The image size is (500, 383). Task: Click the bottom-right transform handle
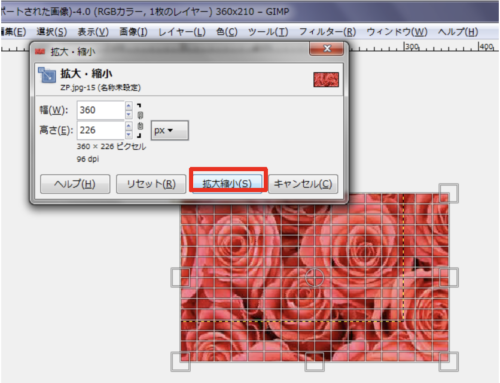(449, 362)
